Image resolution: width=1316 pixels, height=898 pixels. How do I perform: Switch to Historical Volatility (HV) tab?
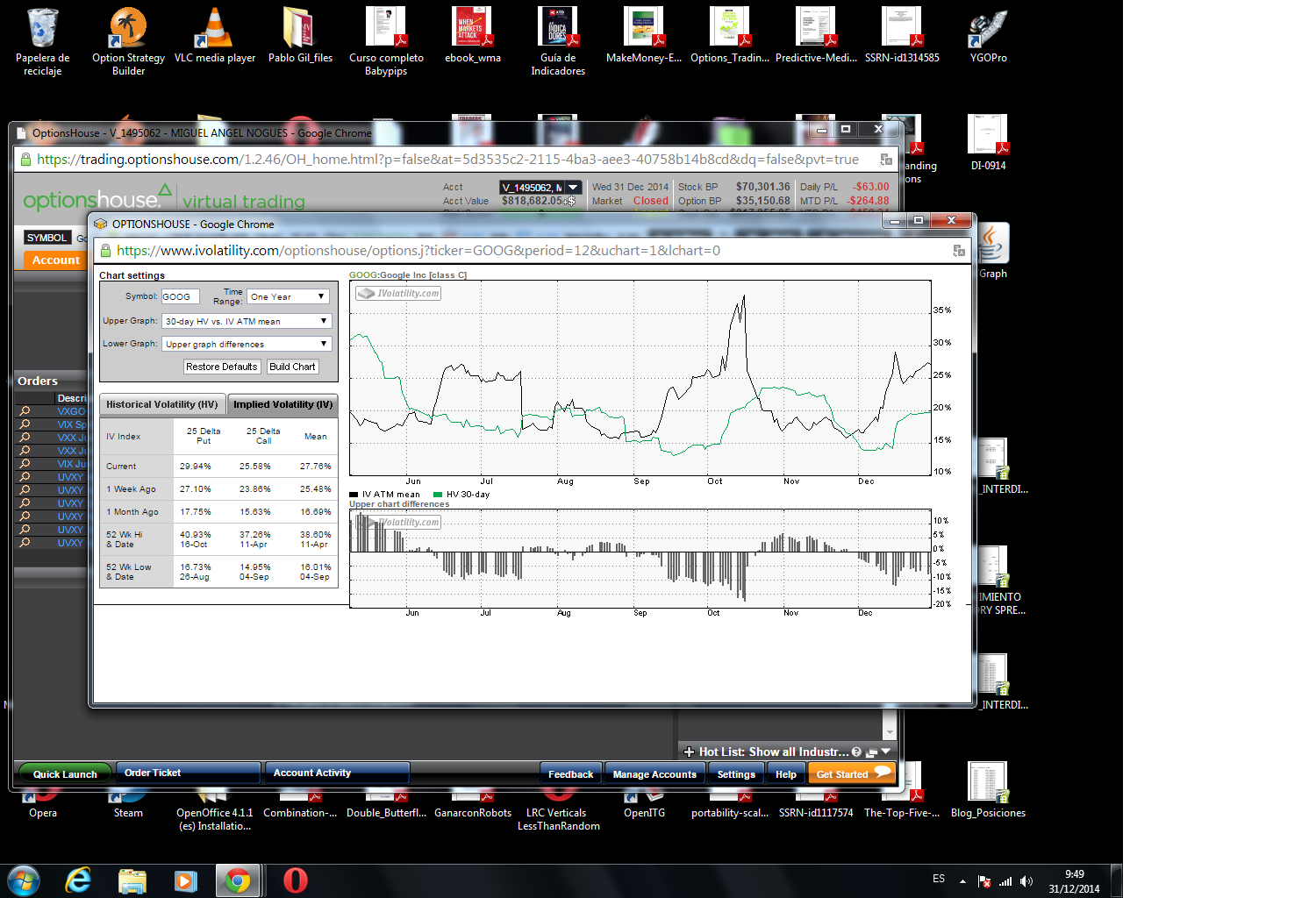(162, 404)
